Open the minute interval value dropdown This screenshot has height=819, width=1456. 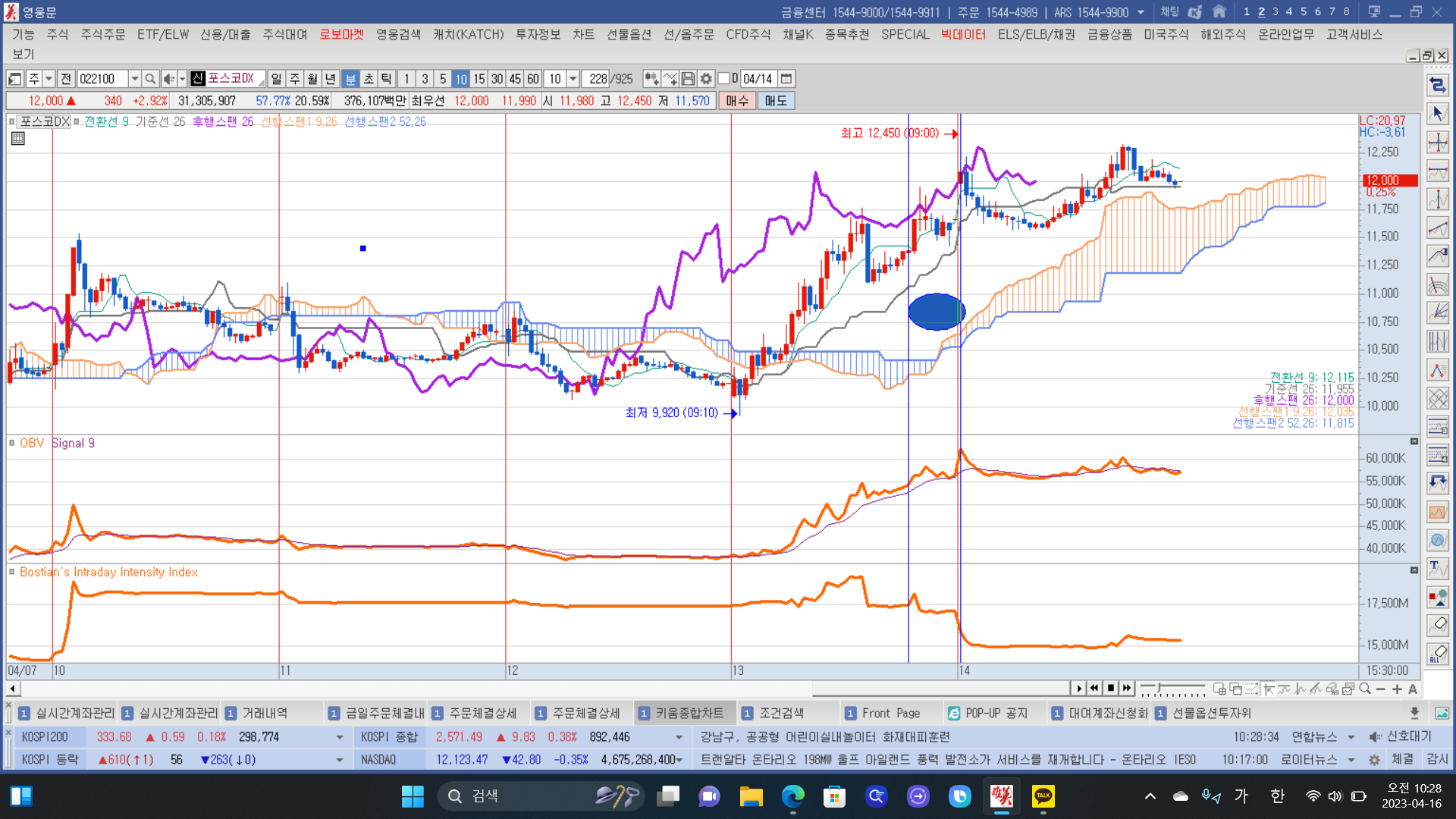click(x=573, y=79)
